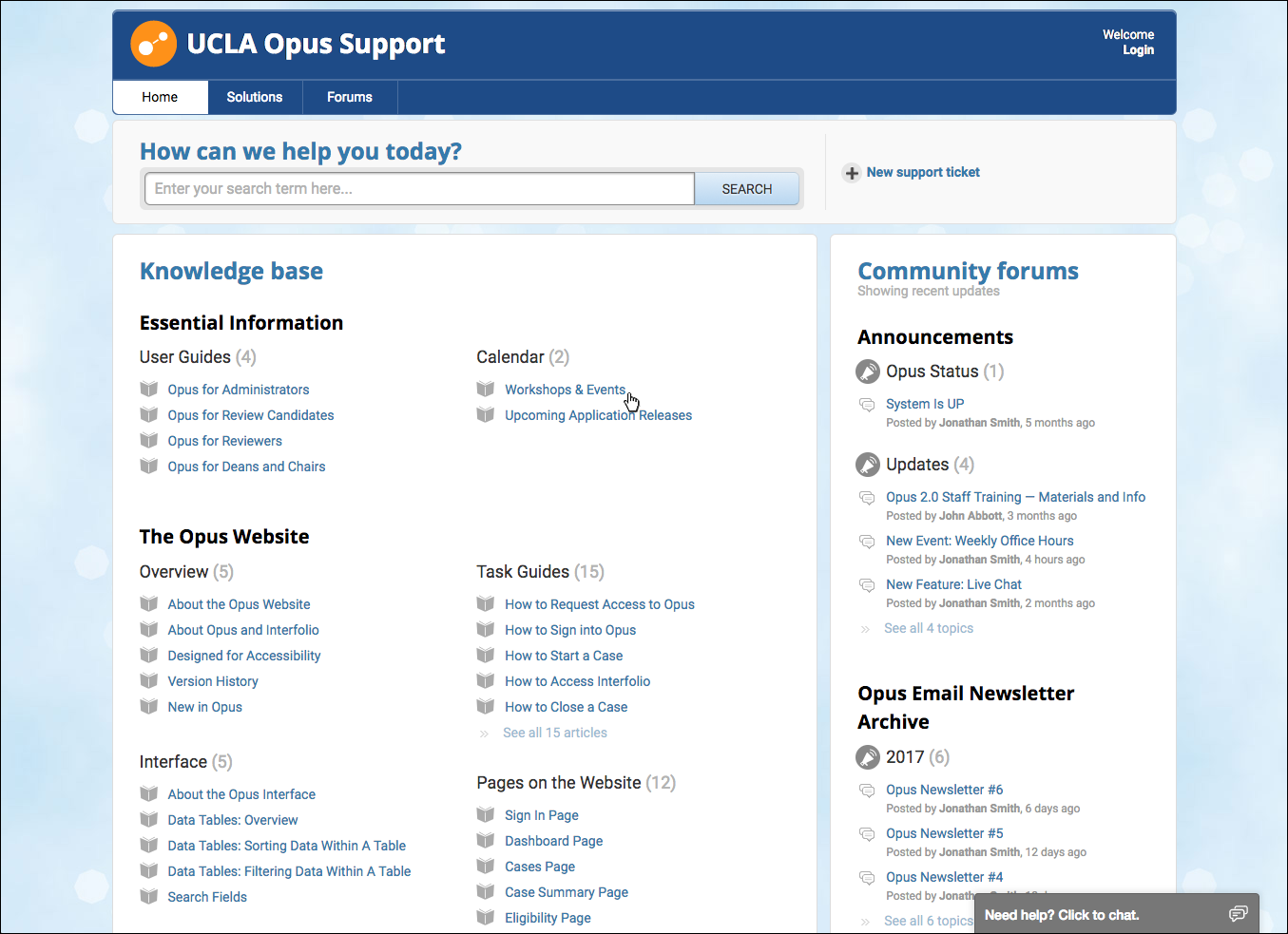This screenshot has width=1288, height=934.
Task: Click the Login link in the header
Action: (x=1138, y=50)
